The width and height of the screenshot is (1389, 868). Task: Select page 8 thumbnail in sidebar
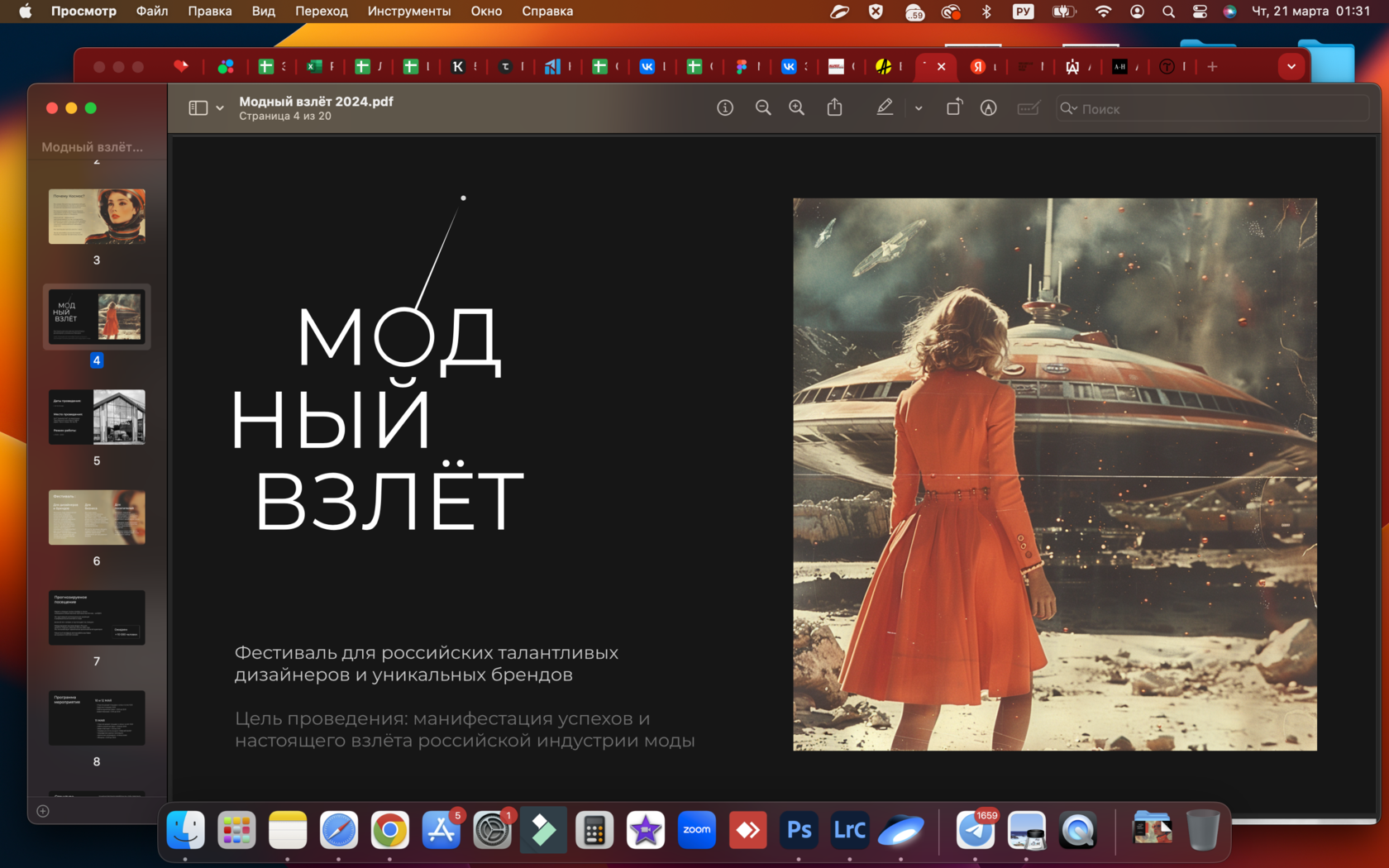[97, 718]
